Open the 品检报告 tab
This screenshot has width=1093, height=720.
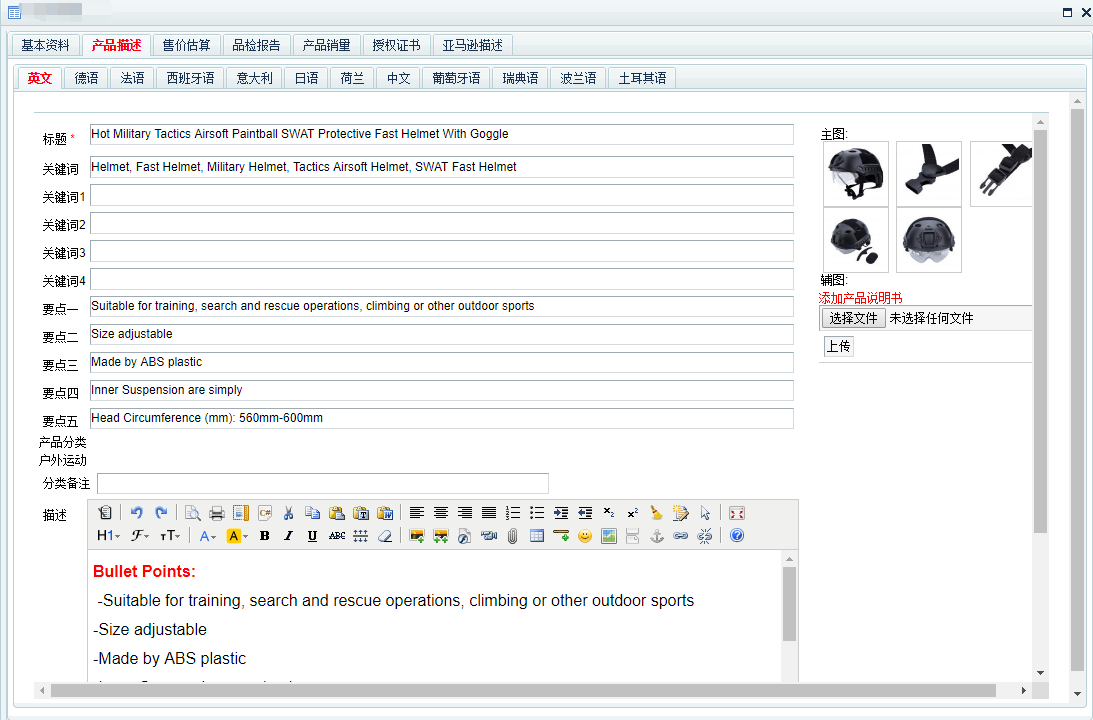point(256,45)
